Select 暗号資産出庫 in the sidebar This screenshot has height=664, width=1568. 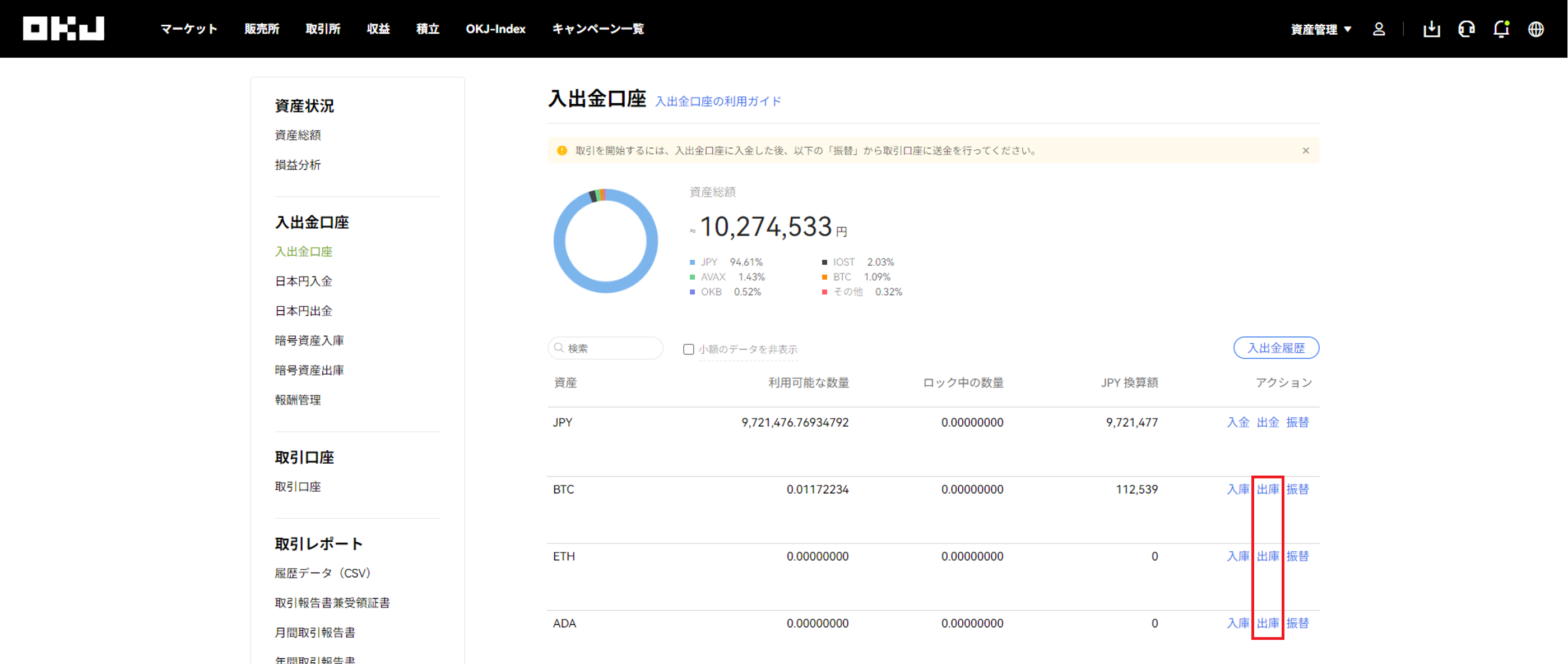(309, 370)
